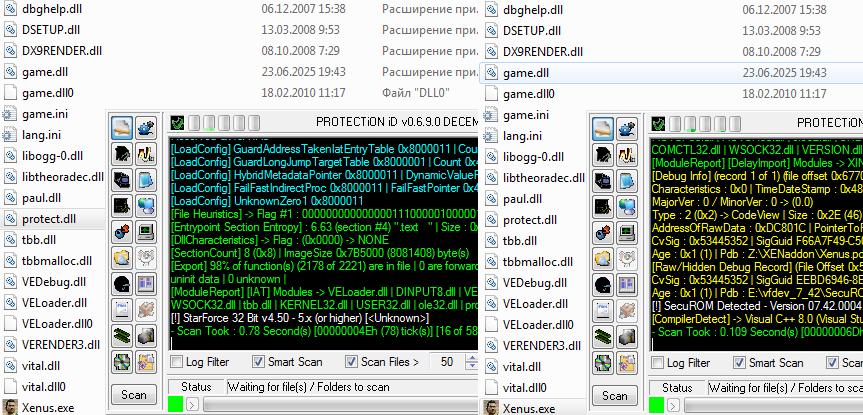Click the Scan button in right Protection ID

[615, 396]
